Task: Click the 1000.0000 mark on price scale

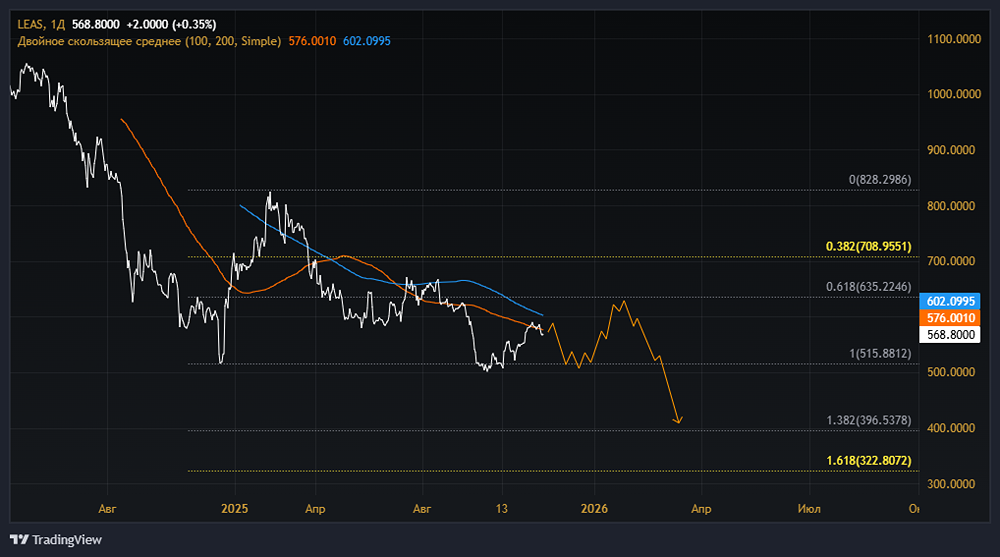Action: 954,94
